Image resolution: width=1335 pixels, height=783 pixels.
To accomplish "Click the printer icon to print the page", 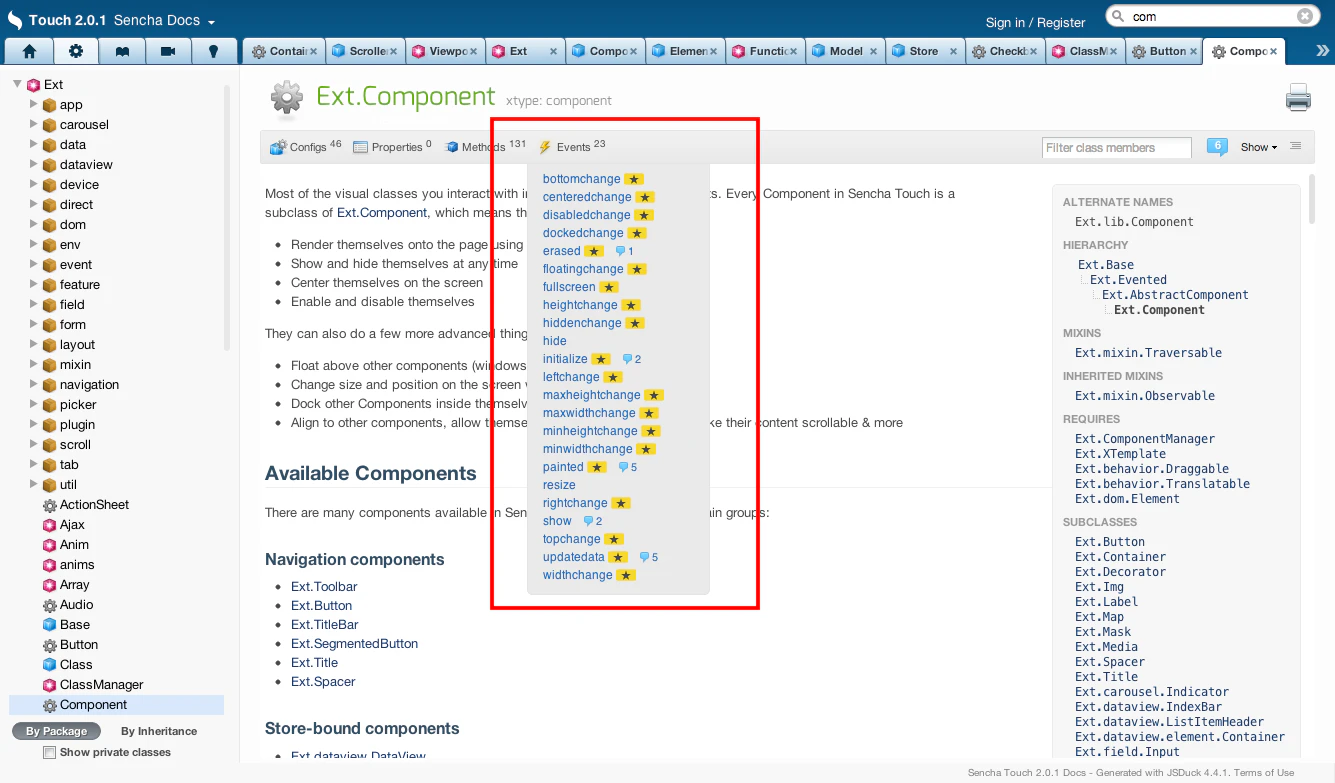I will [x=1298, y=98].
